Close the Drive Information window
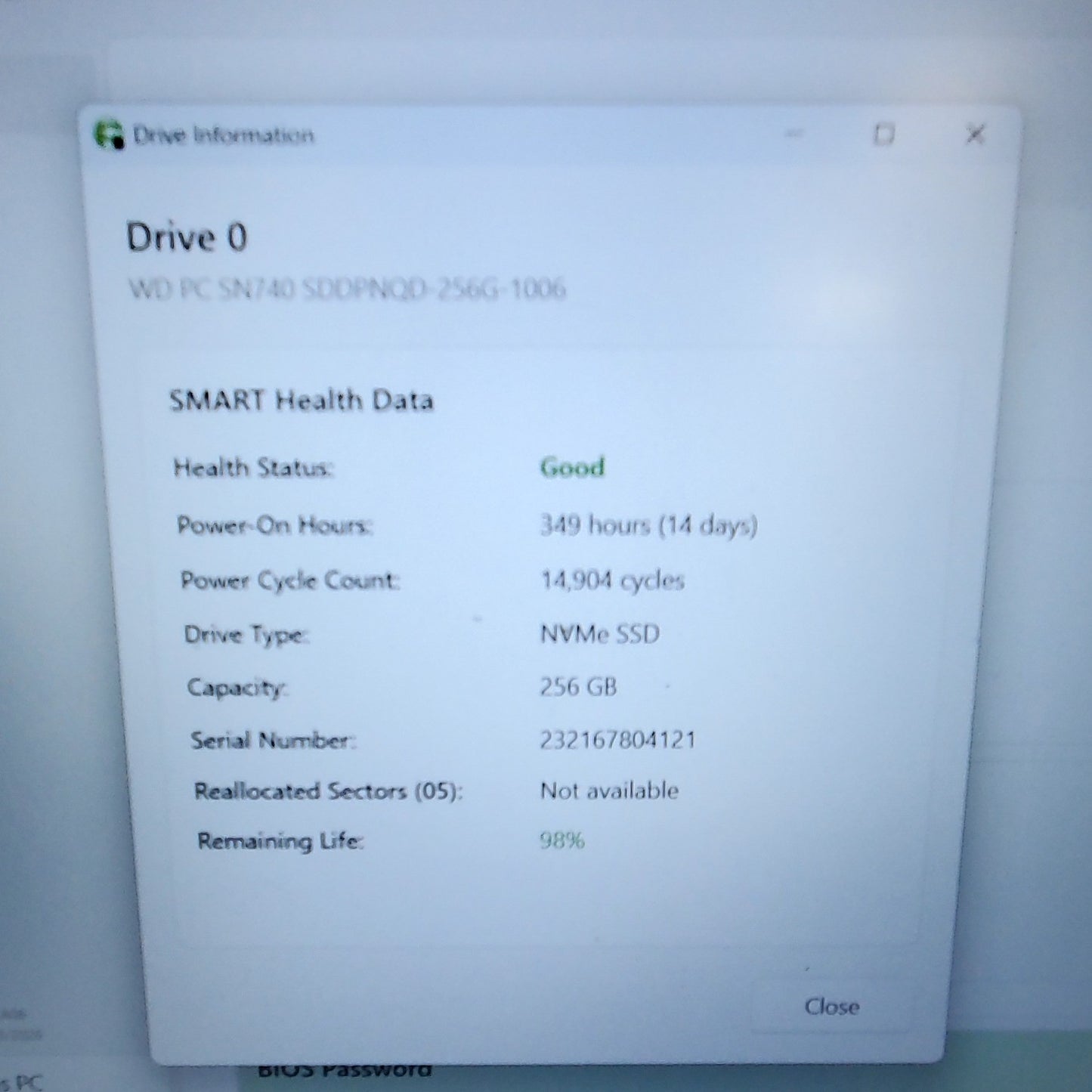Image resolution: width=1092 pixels, height=1092 pixels. click(x=975, y=135)
